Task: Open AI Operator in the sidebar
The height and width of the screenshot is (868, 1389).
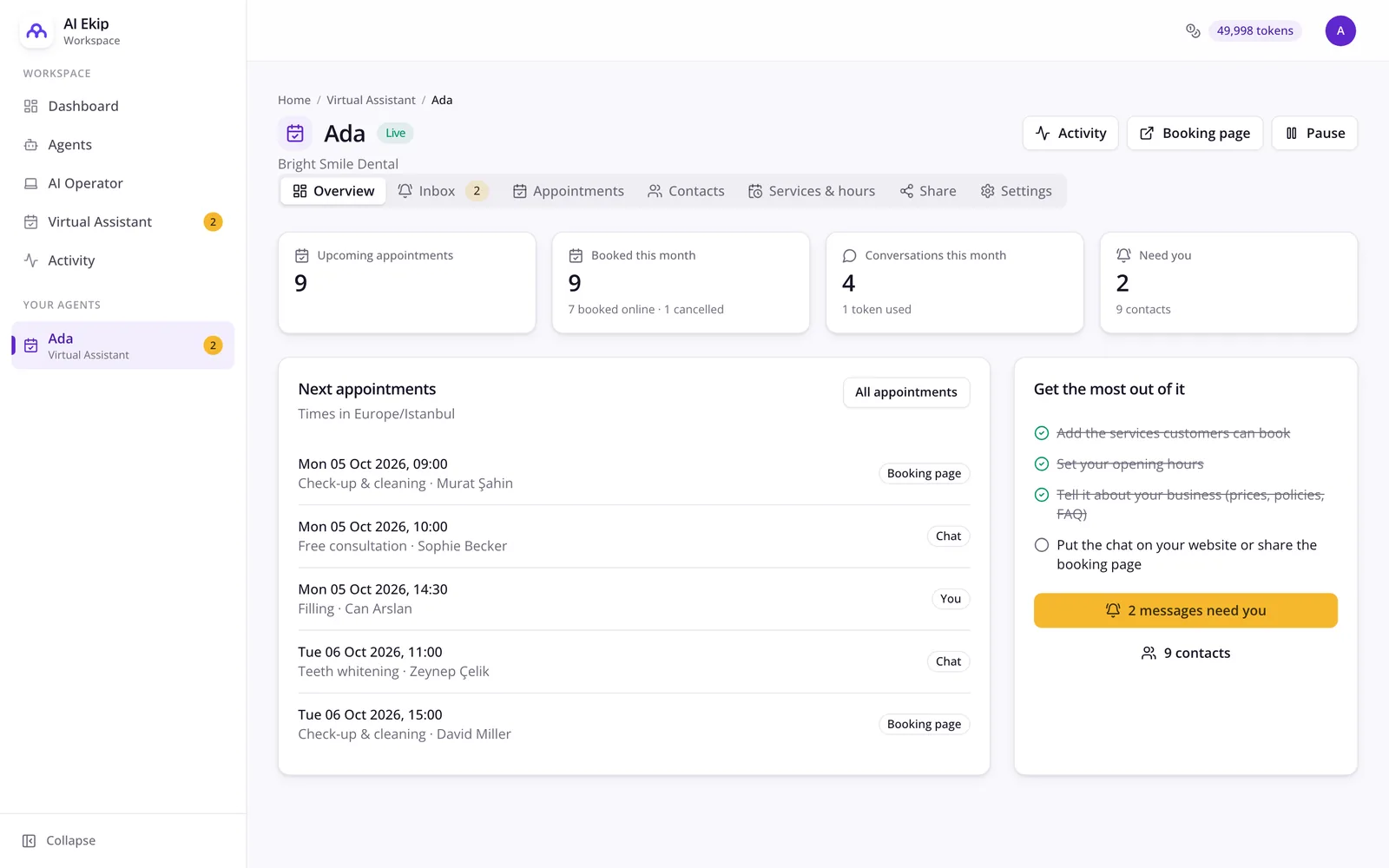Action: point(123,183)
